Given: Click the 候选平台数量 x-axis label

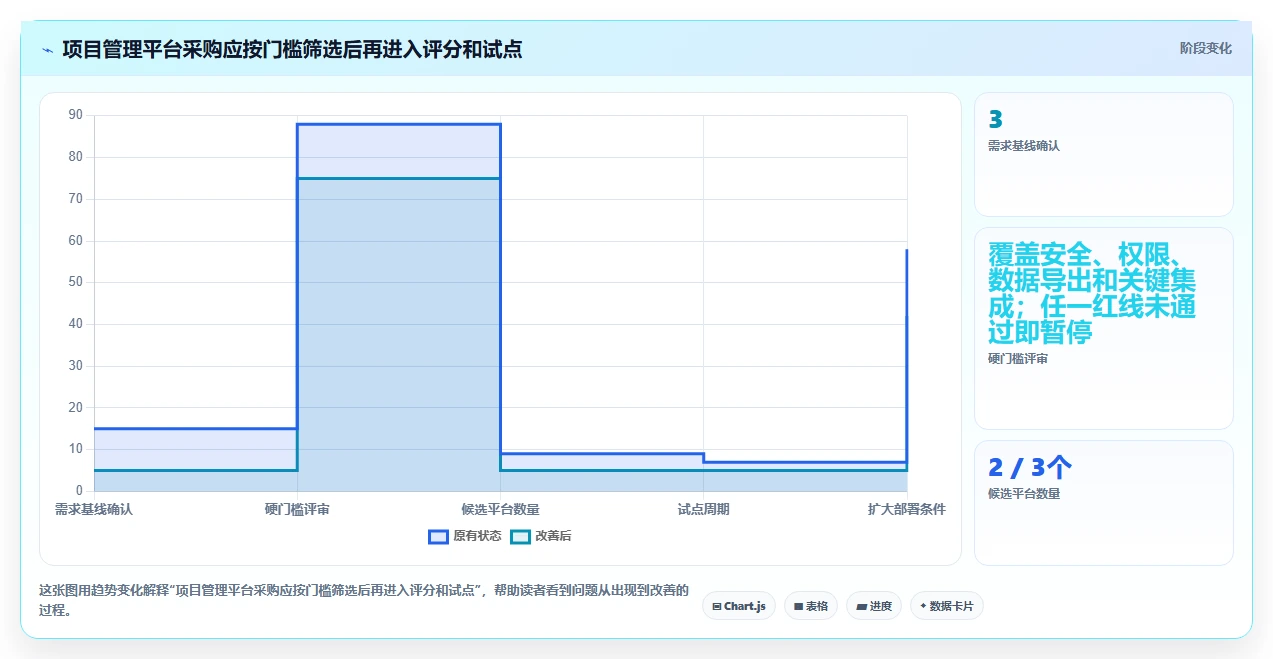Looking at the screenshot, I should click(500, 509).
